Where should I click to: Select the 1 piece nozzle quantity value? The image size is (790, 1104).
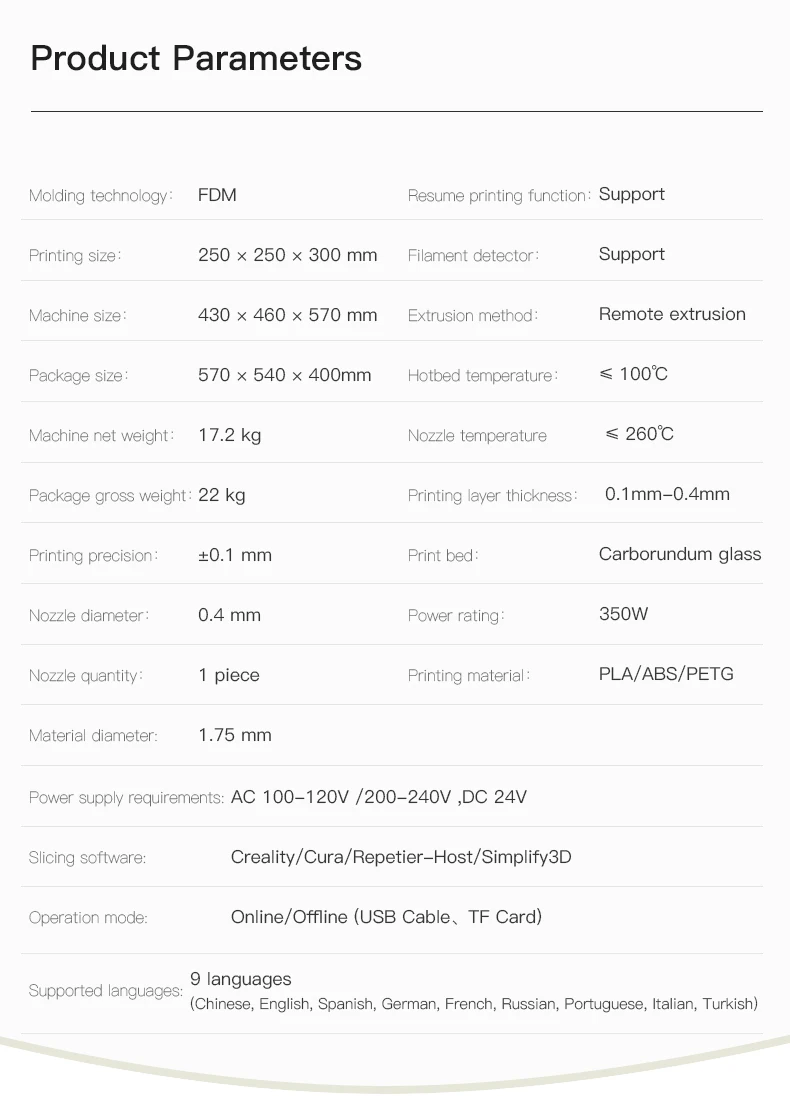(228, 675)
